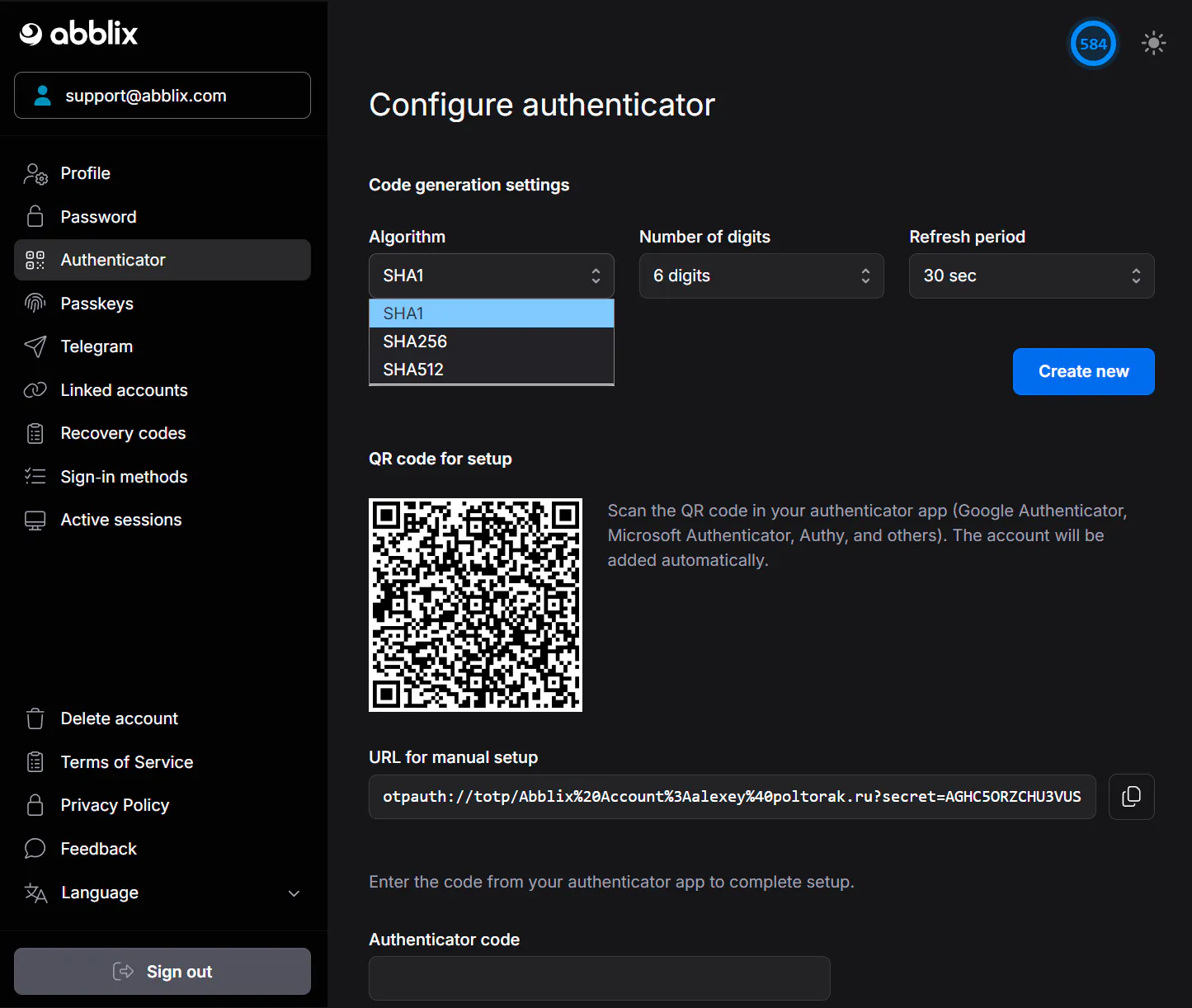Click the Recovery codes clipboard icon

(35, 433)
